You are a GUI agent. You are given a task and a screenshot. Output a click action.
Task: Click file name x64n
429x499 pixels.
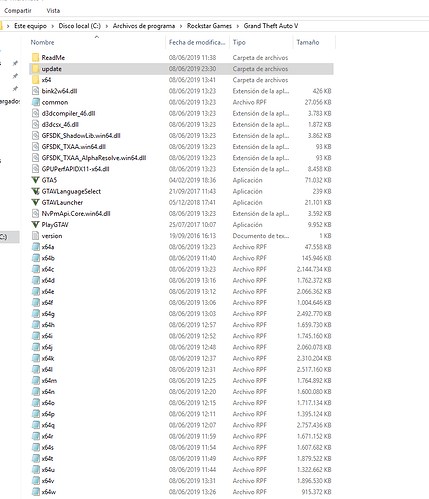pos(48,392)
